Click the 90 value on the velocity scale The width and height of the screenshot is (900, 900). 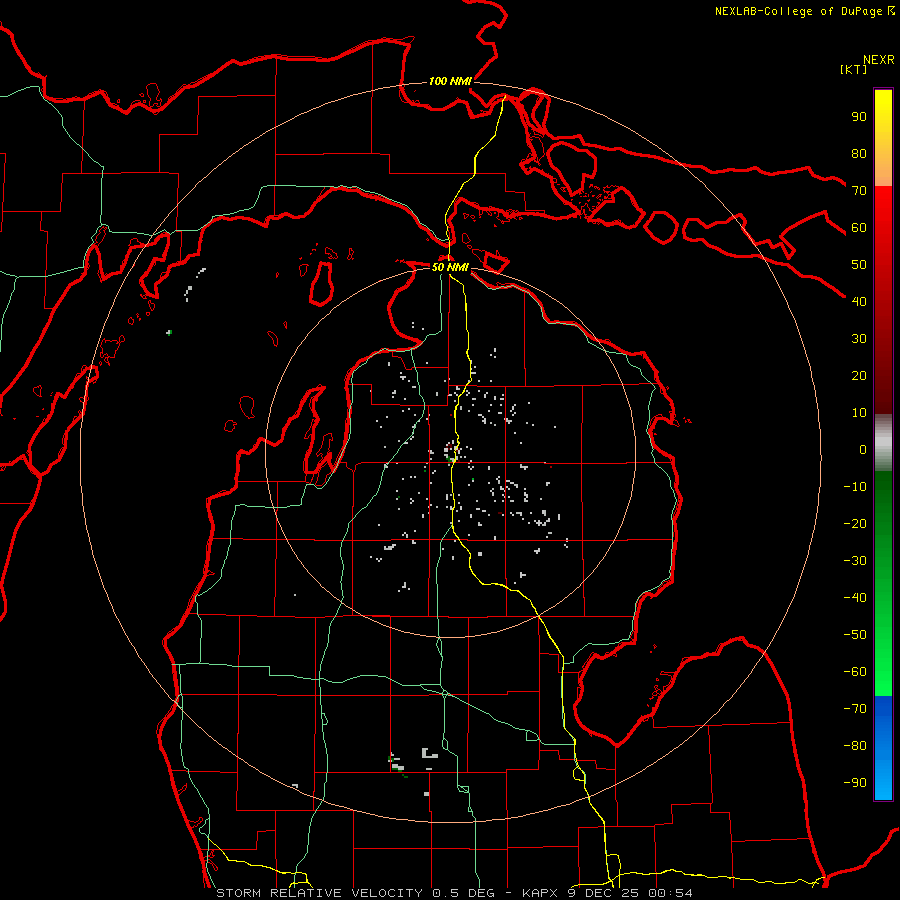tap(859, 117)
